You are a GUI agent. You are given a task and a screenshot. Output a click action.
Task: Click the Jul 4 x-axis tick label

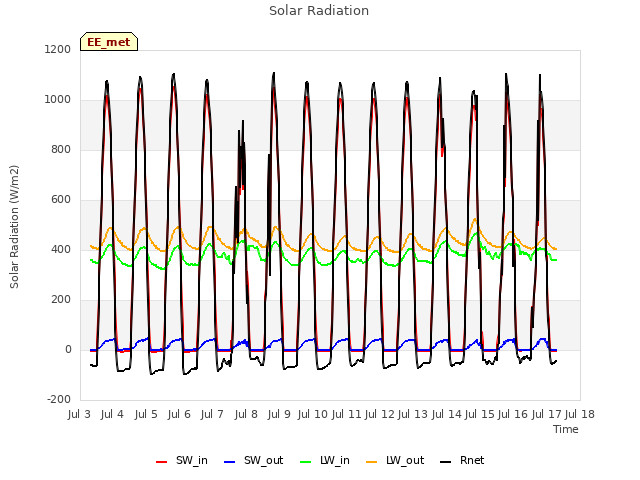pos(112,414)
